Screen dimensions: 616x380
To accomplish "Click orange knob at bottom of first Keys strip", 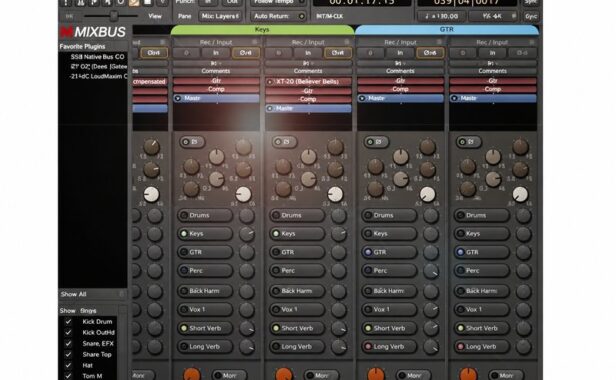I will tap(192, 374).
